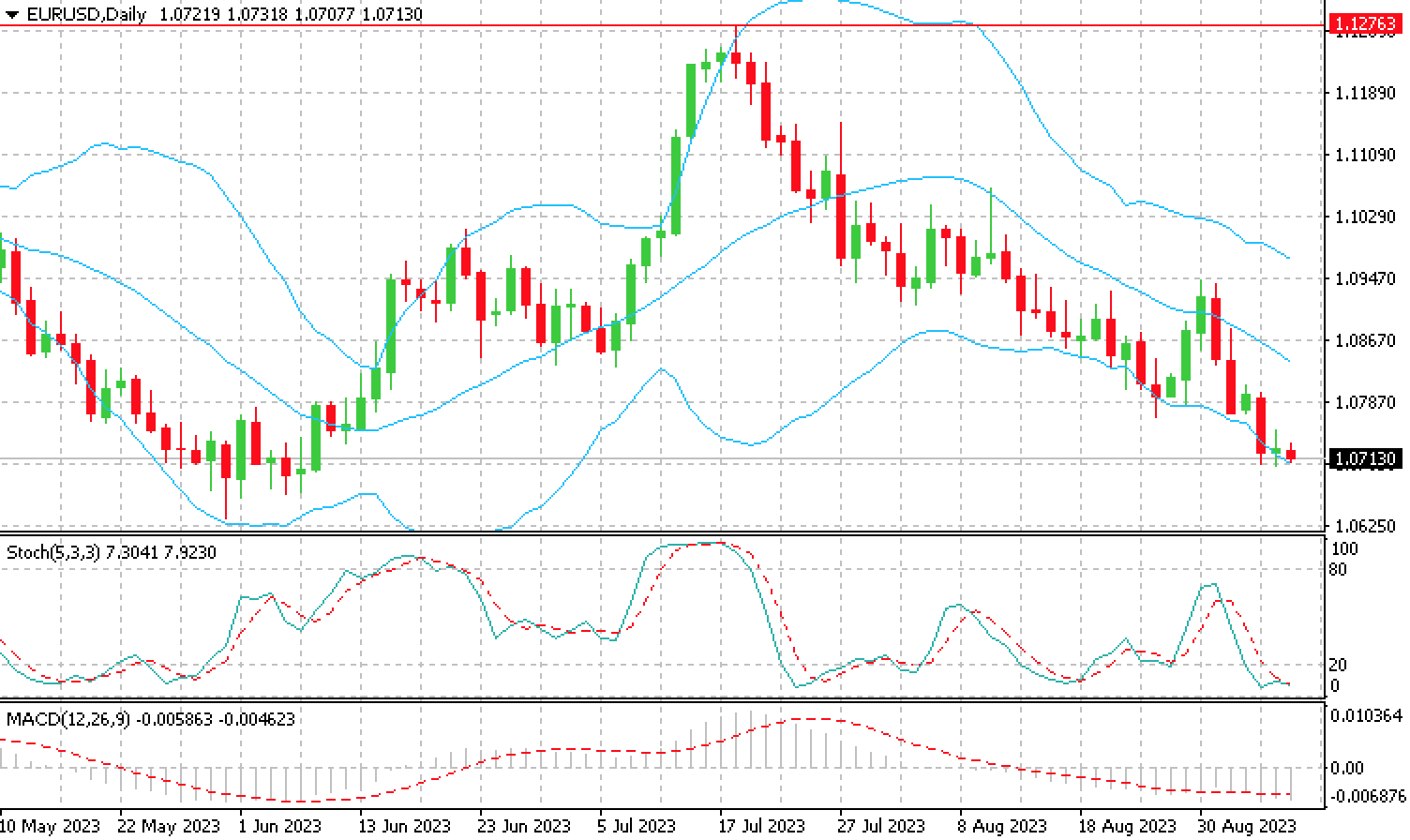Viewport: 1410px width, 840px height.
Task: Click the 1.09470 price scale value
Action: pos(1365,278)
